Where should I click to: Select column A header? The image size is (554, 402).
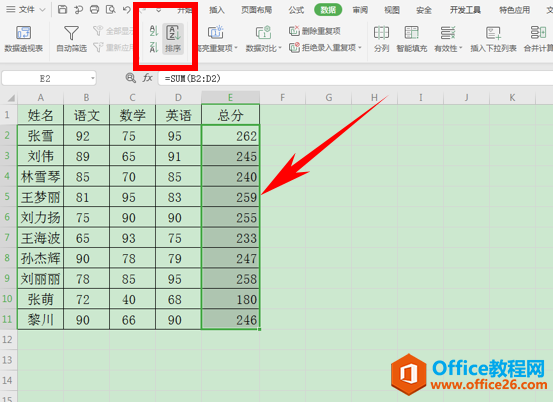(x=41, y=97)
